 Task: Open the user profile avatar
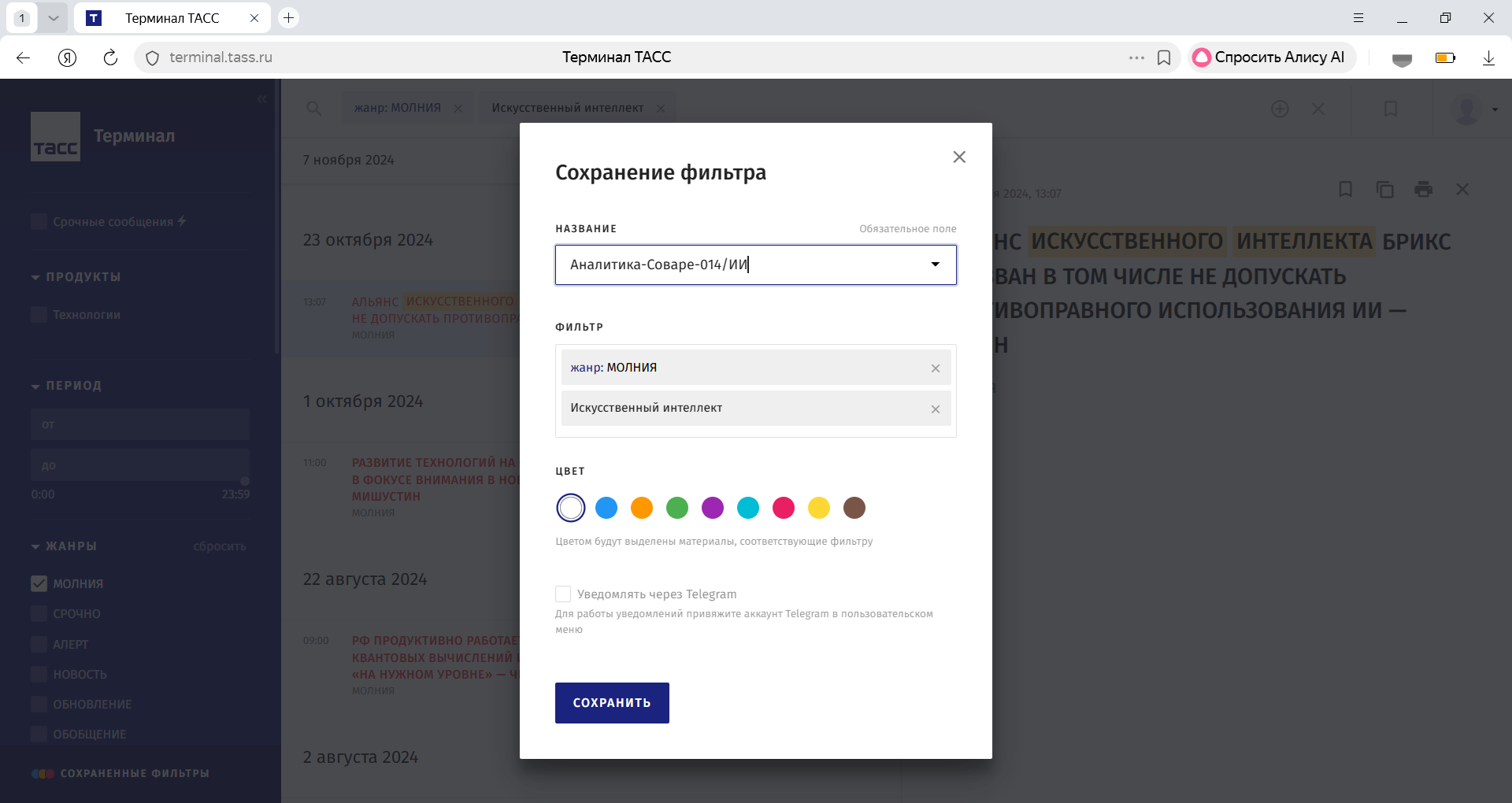(1465, 110)
